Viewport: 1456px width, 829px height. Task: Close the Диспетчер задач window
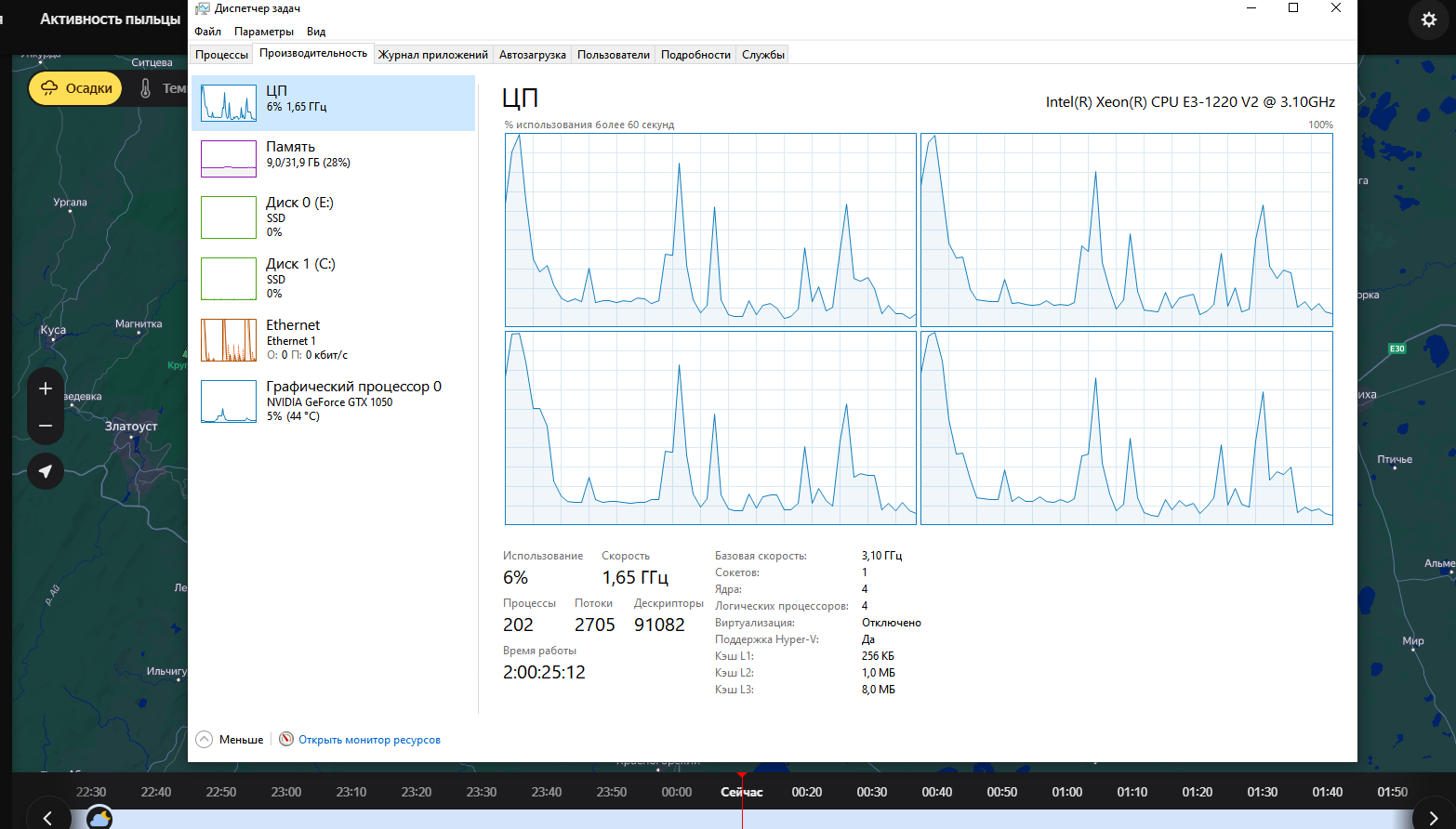click(x=1336, y=8)
